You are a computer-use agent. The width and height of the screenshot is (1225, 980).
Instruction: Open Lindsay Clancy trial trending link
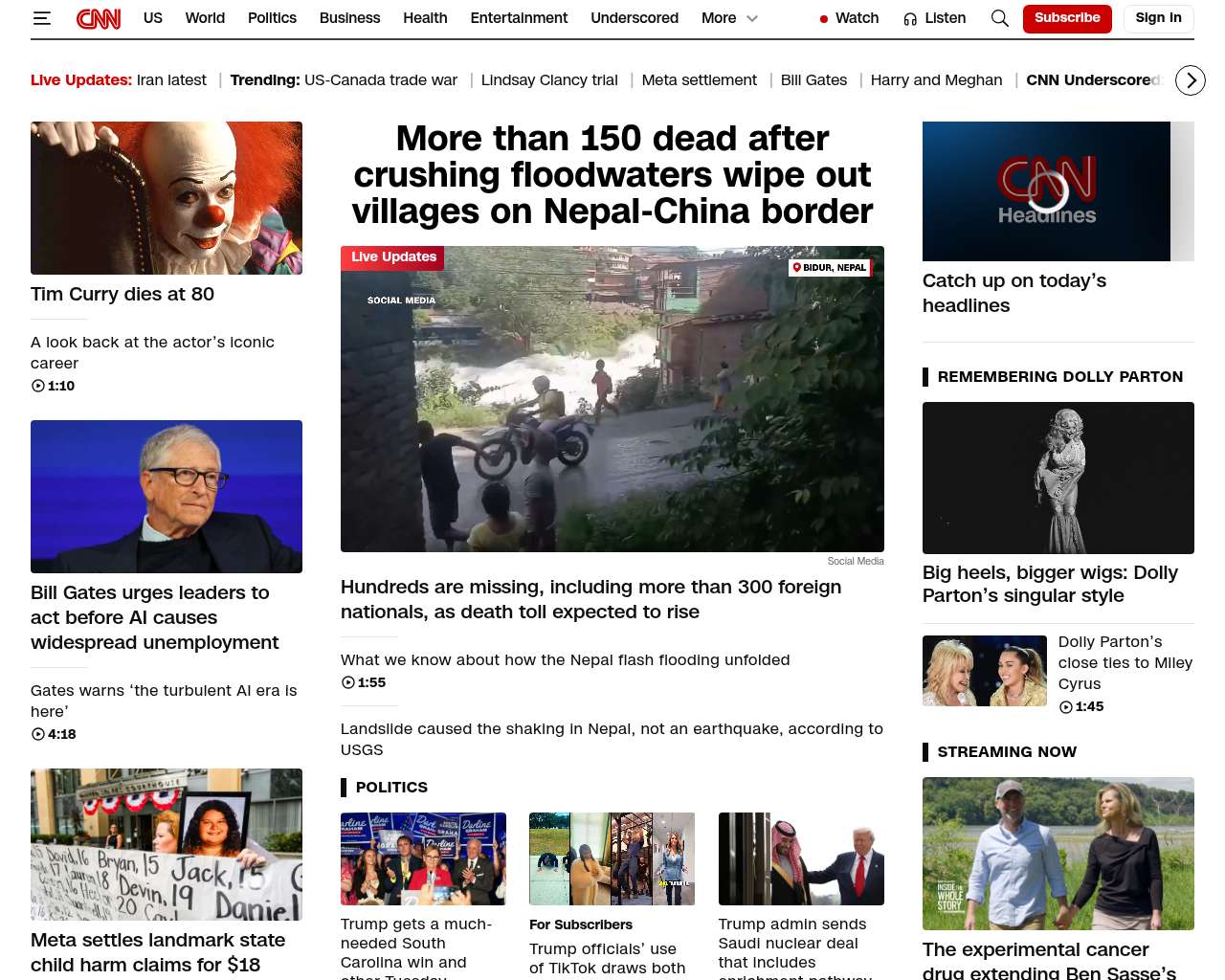pyautogui.click(x=549, y=80)
